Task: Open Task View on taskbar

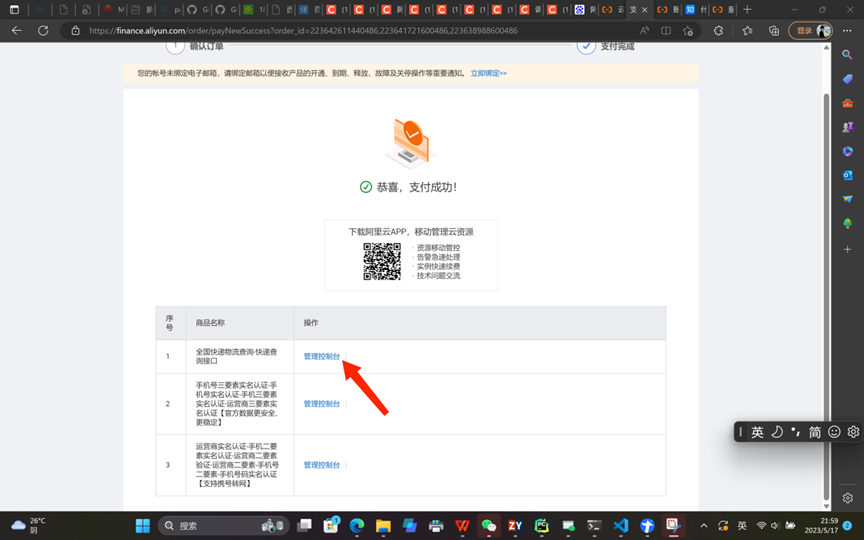Action: click(x=304, y=526)
